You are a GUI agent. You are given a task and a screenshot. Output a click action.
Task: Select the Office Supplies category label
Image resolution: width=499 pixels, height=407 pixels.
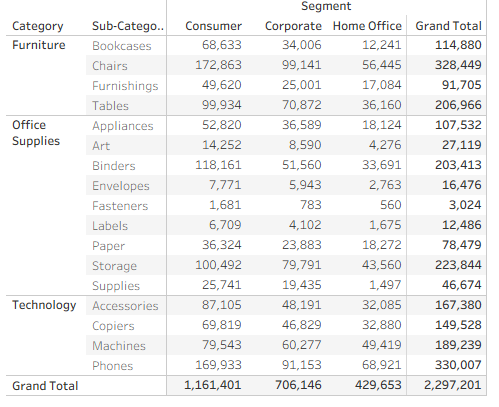coord(36,133)
